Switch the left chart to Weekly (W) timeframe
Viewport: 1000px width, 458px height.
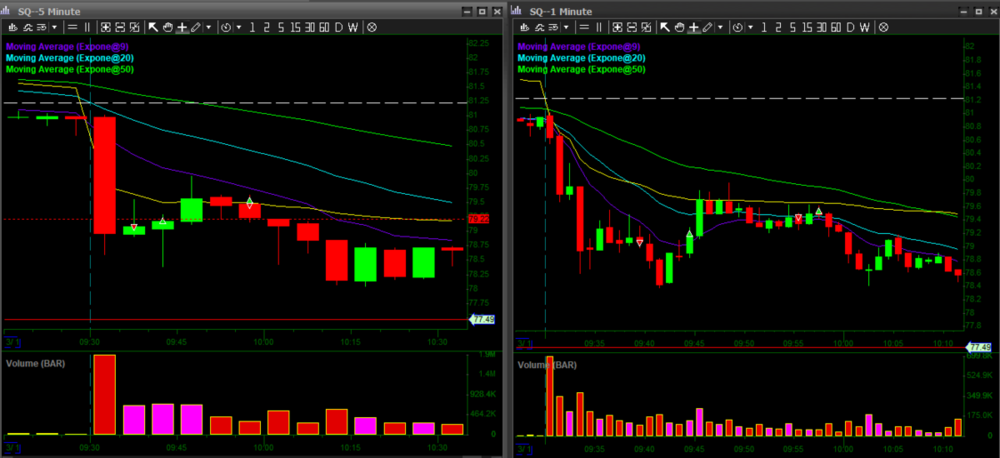353,28
